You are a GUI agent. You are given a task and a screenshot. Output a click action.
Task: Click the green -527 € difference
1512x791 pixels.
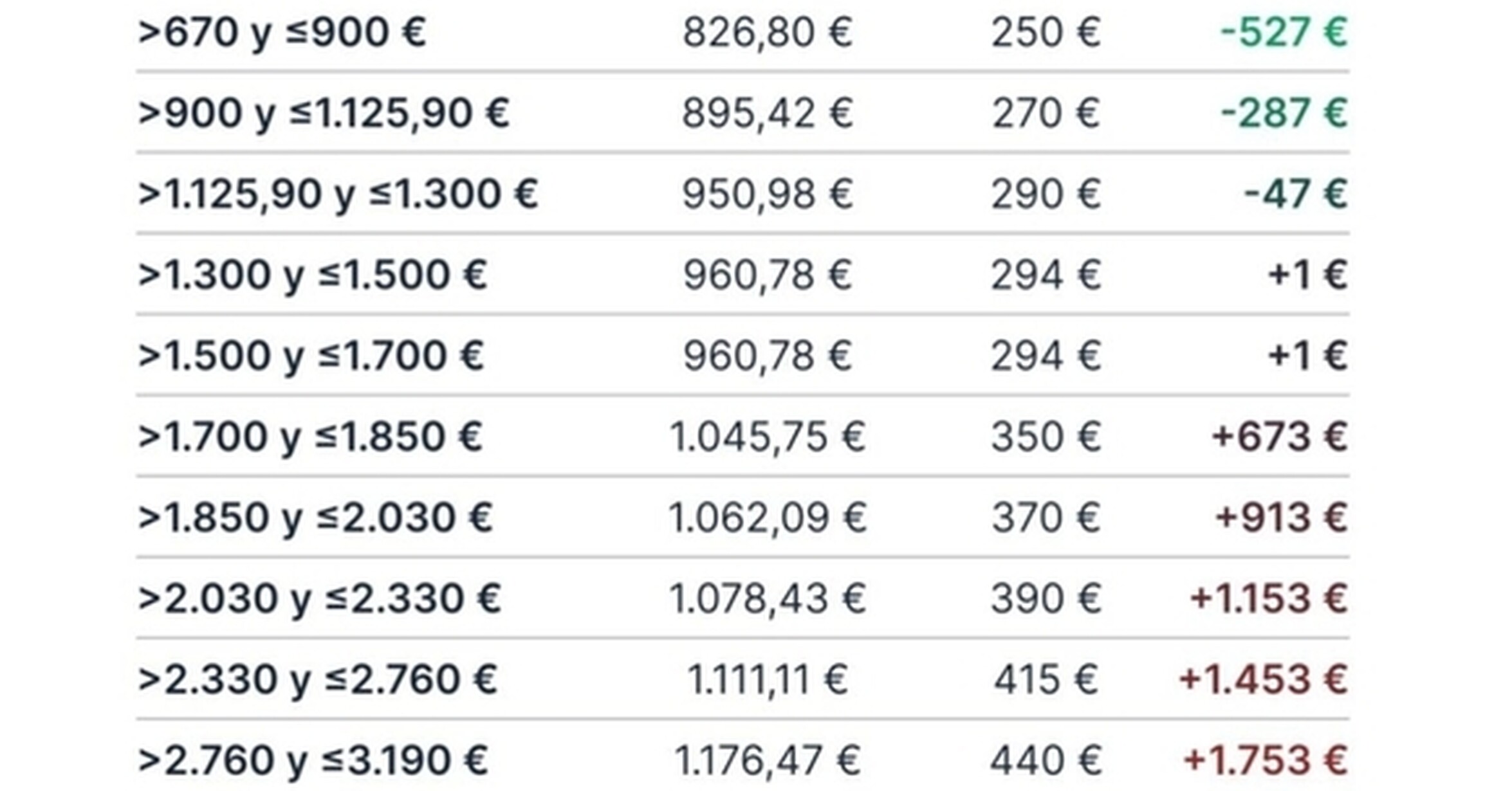pos(1284,32)
